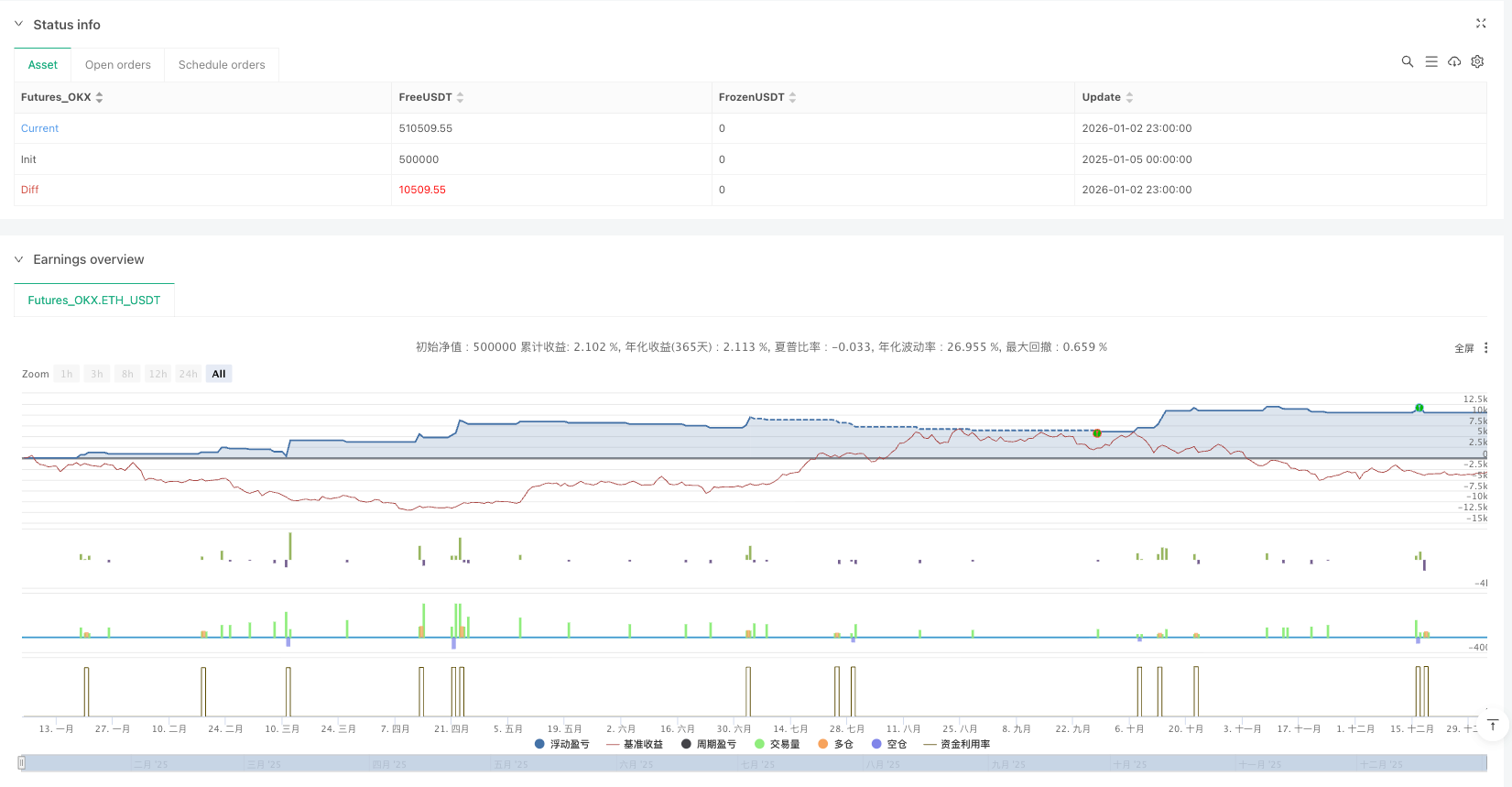
Task: Open the chart options three-dot menu
Action: tap(1485, 348)
